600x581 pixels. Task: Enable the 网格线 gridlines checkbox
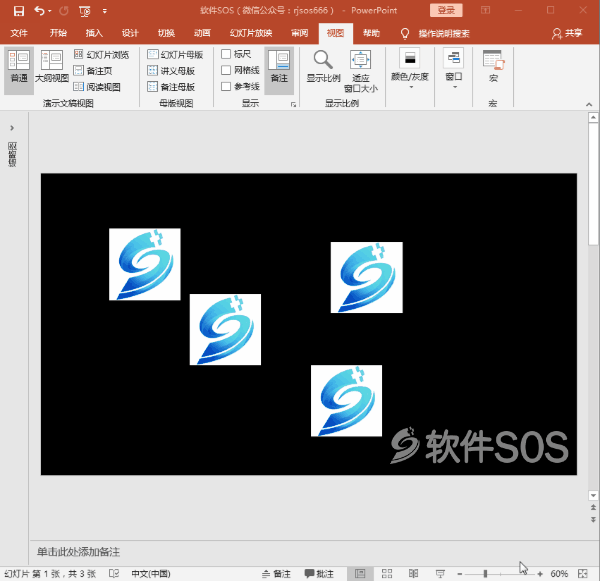226,70
